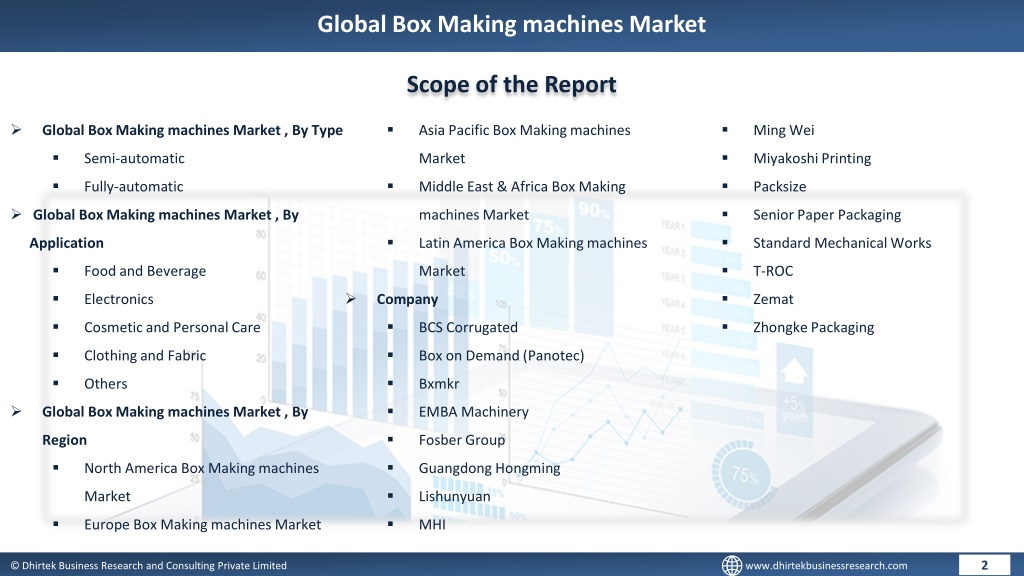This screenshot has height=576, width=1024.
Task: Click the 'Fully-automatic' list item
Action: (133, 186)
